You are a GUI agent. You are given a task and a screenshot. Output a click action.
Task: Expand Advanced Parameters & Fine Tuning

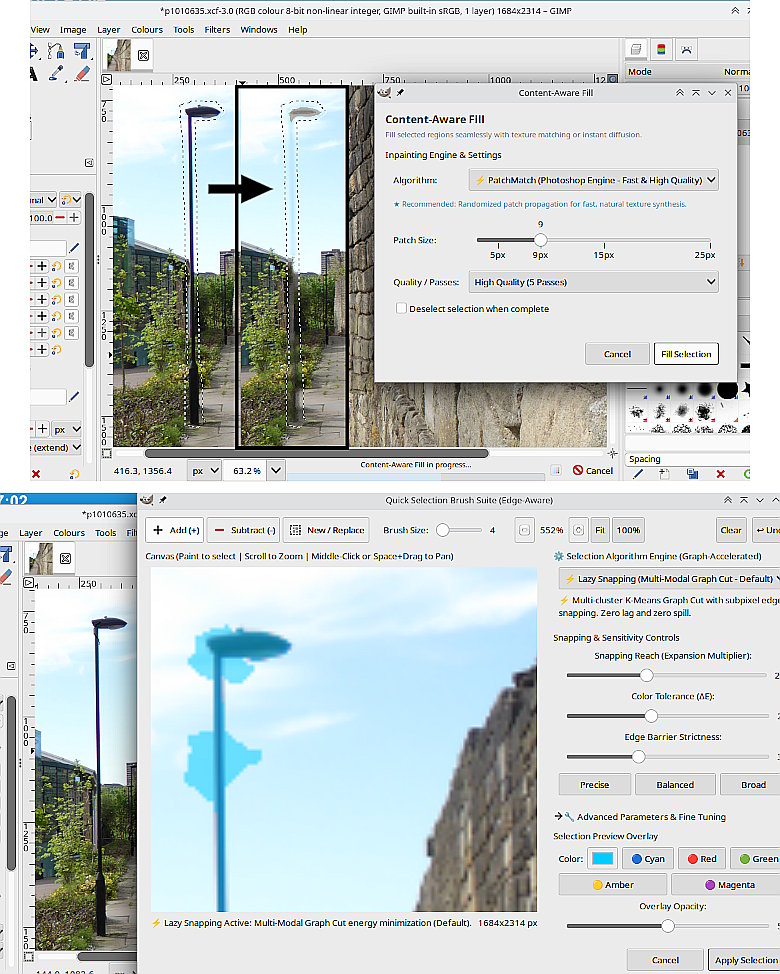[x=640, y=817]
